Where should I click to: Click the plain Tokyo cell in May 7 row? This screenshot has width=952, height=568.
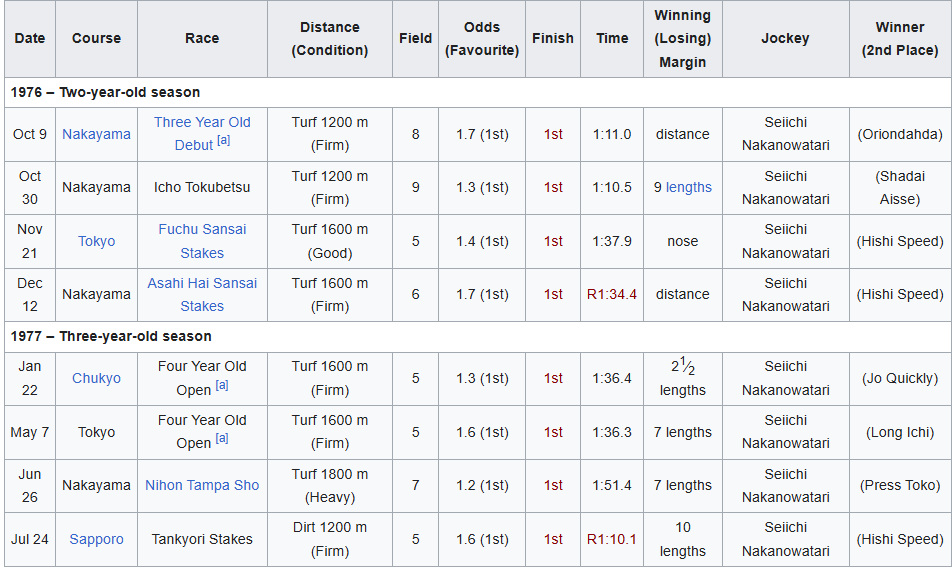click(x=96, y=432)
